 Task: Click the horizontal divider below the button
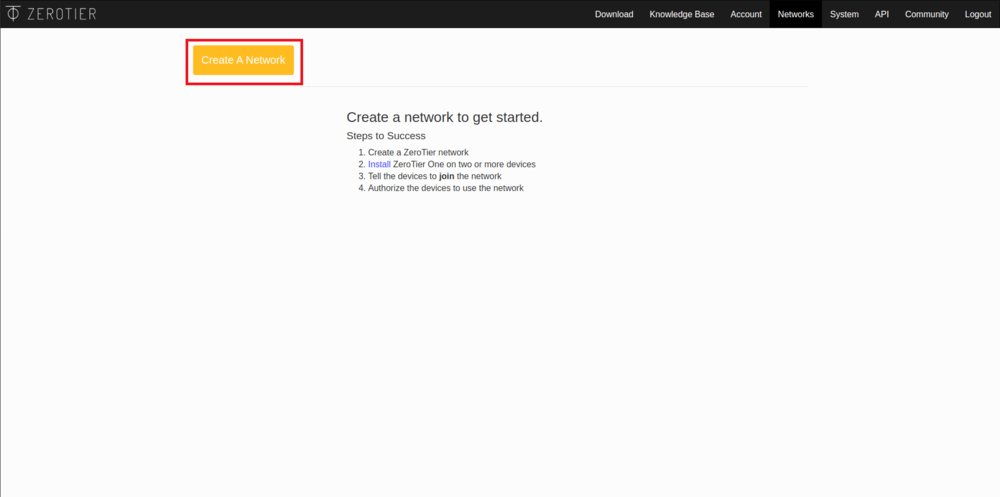[x=550, y=87]
